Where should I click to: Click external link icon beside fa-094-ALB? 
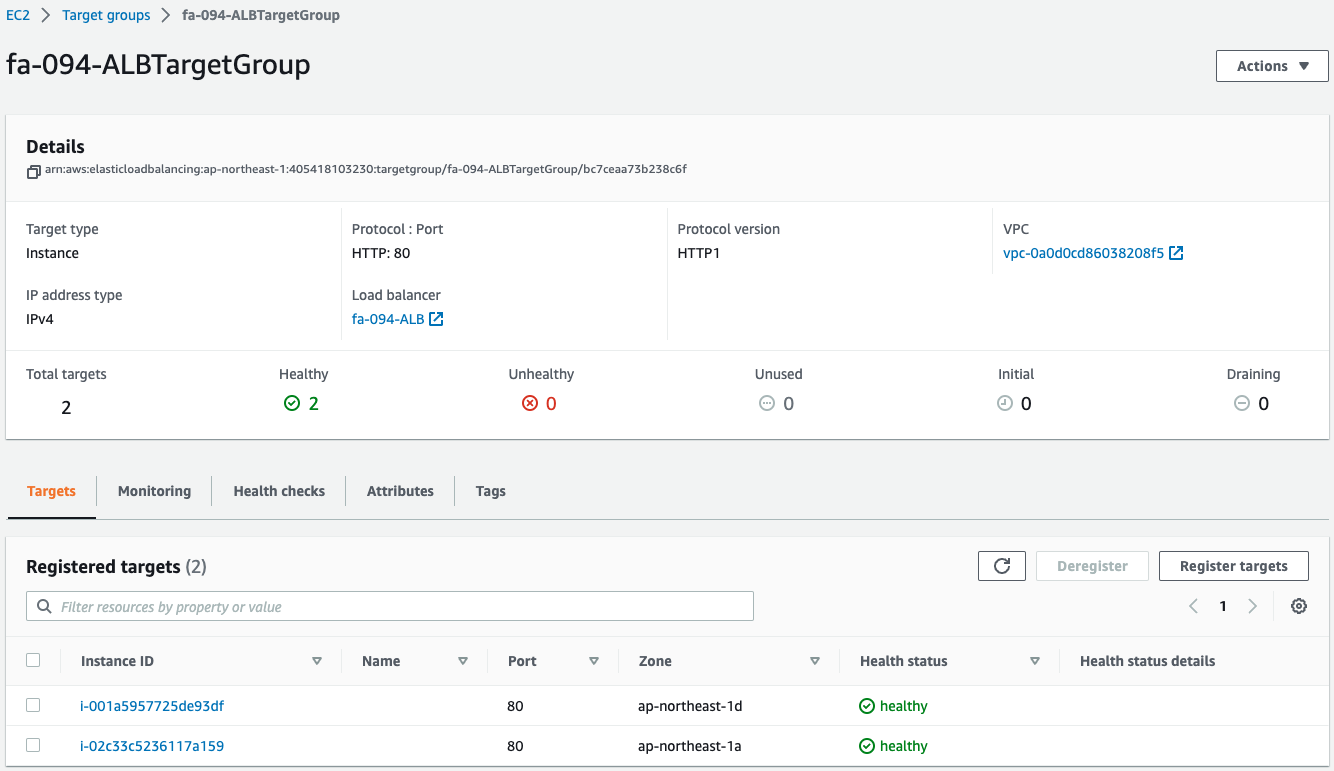tap(436, 320)
